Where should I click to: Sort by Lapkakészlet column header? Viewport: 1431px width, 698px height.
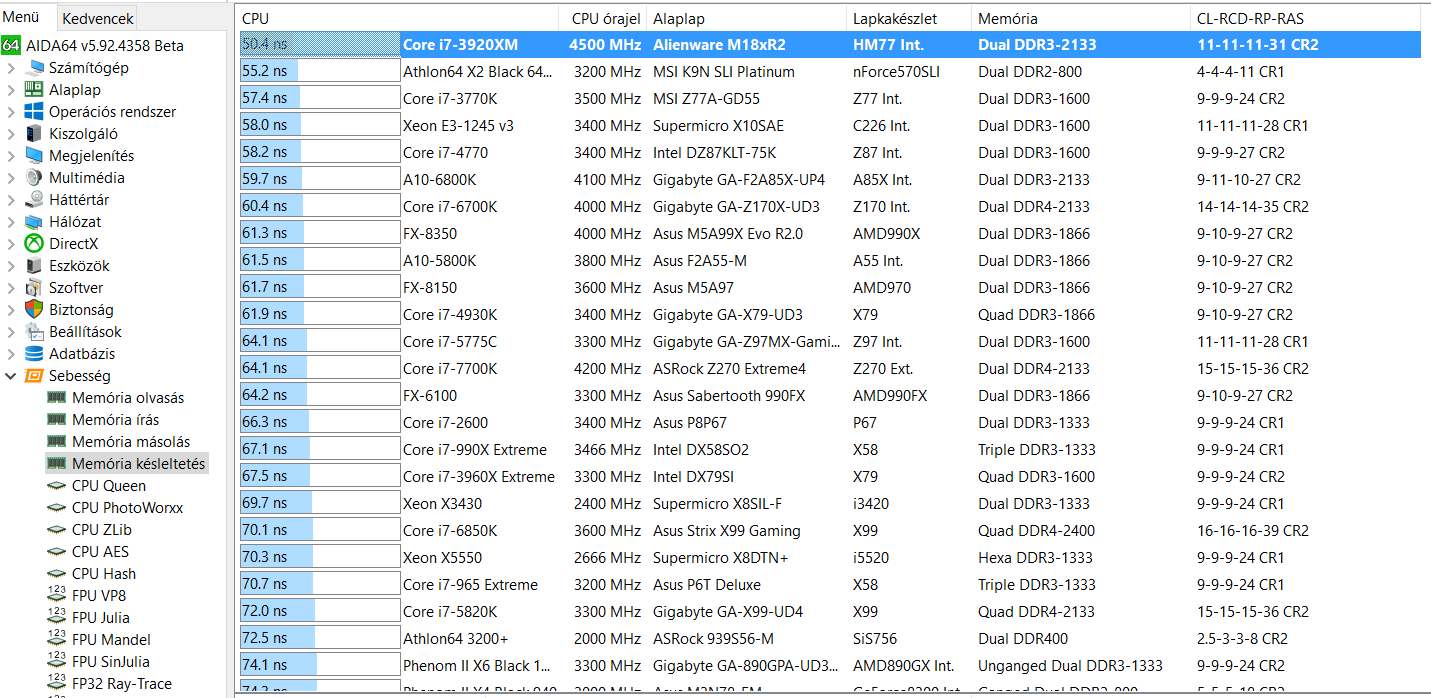click(x=909, y=18)
